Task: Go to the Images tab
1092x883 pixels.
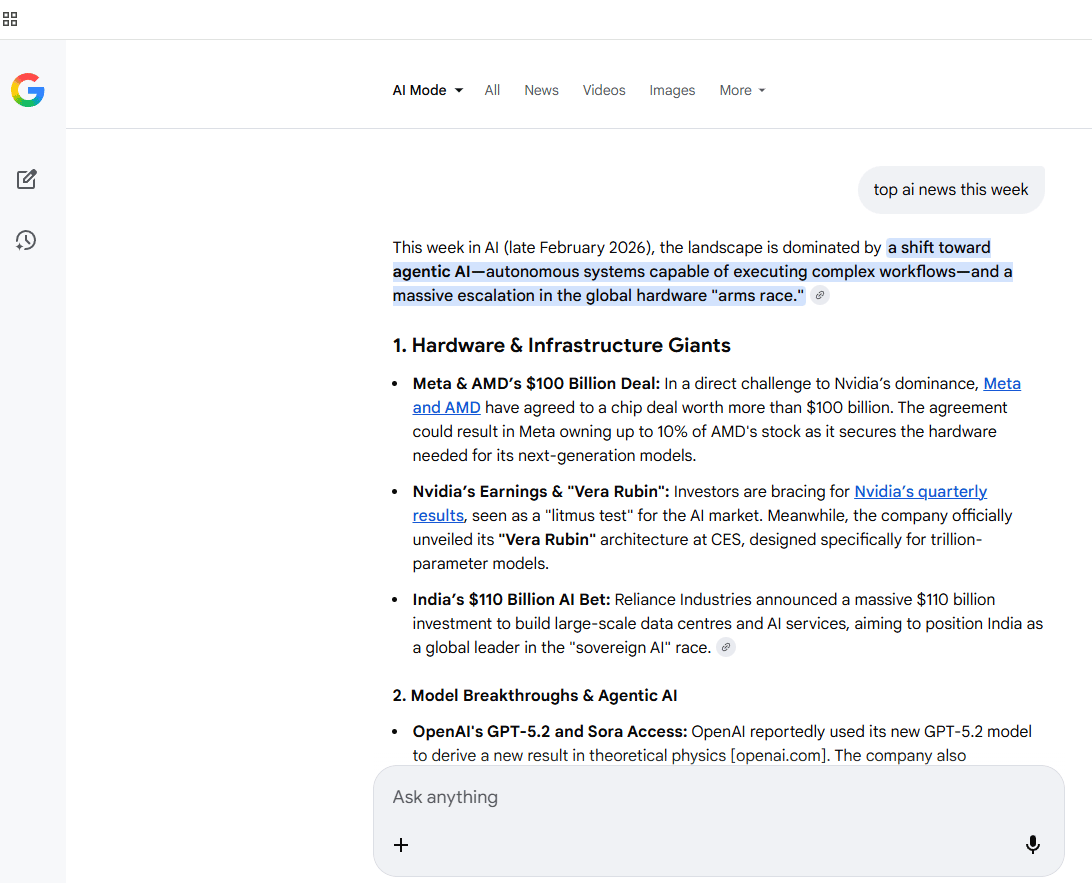Action: (x=672, y=90)
